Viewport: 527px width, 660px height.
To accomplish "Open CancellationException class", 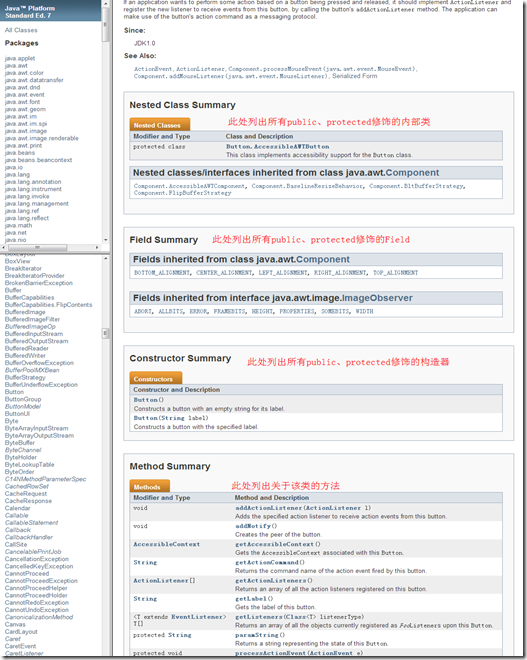I will pyautogui.click(x=37, y=559).
